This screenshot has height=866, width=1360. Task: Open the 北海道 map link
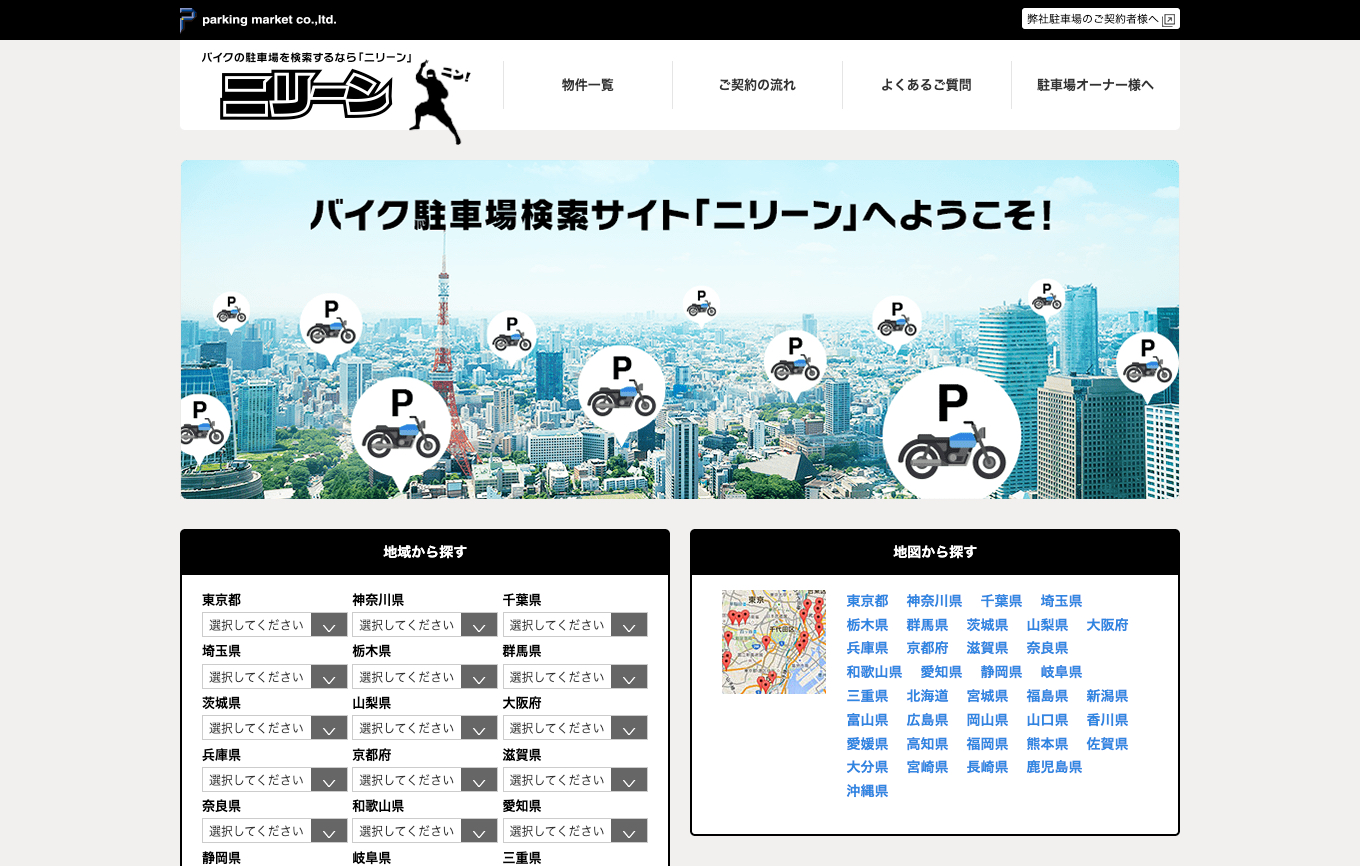point(927,696)
